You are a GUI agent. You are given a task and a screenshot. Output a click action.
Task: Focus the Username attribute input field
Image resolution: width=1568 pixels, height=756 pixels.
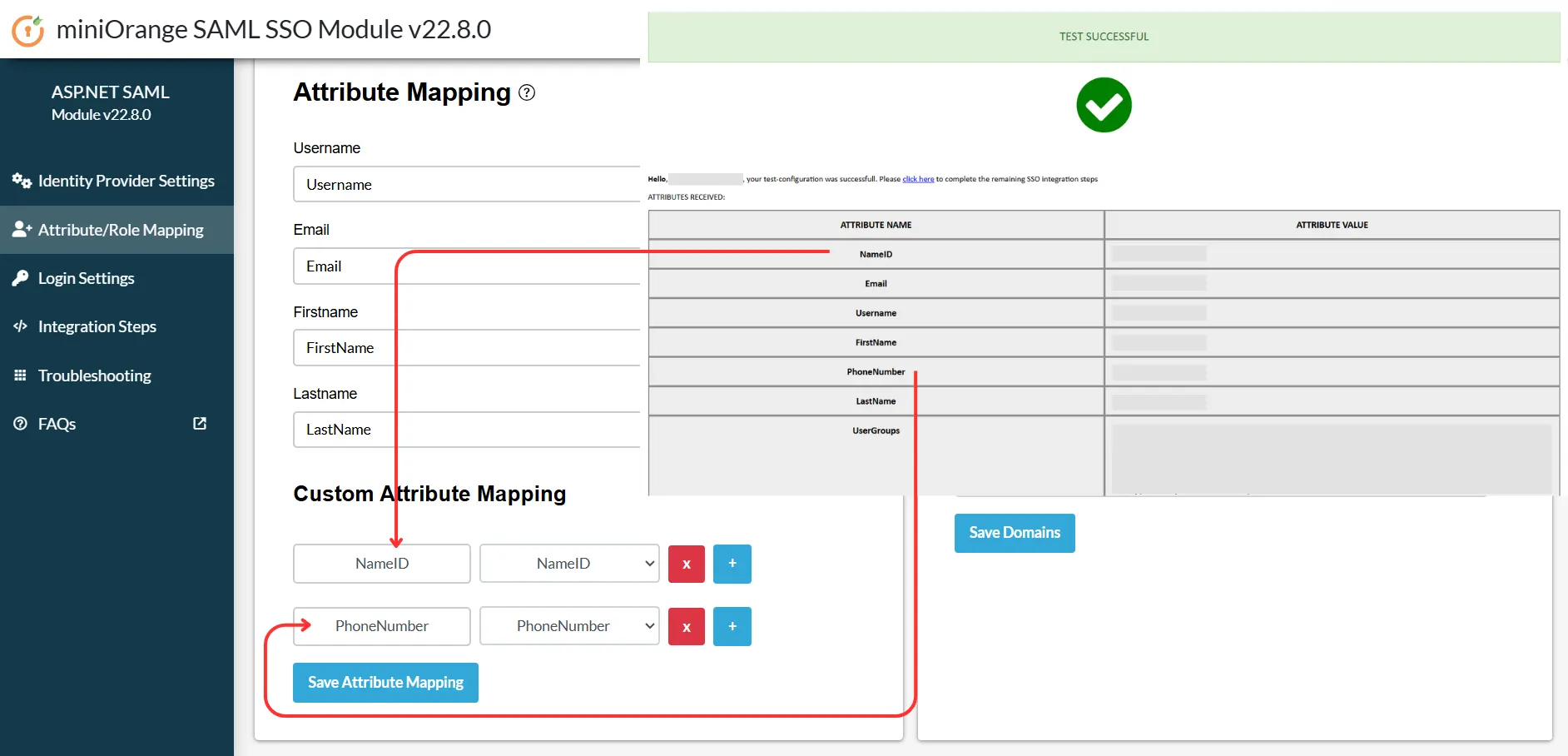[x=467, y=184]
